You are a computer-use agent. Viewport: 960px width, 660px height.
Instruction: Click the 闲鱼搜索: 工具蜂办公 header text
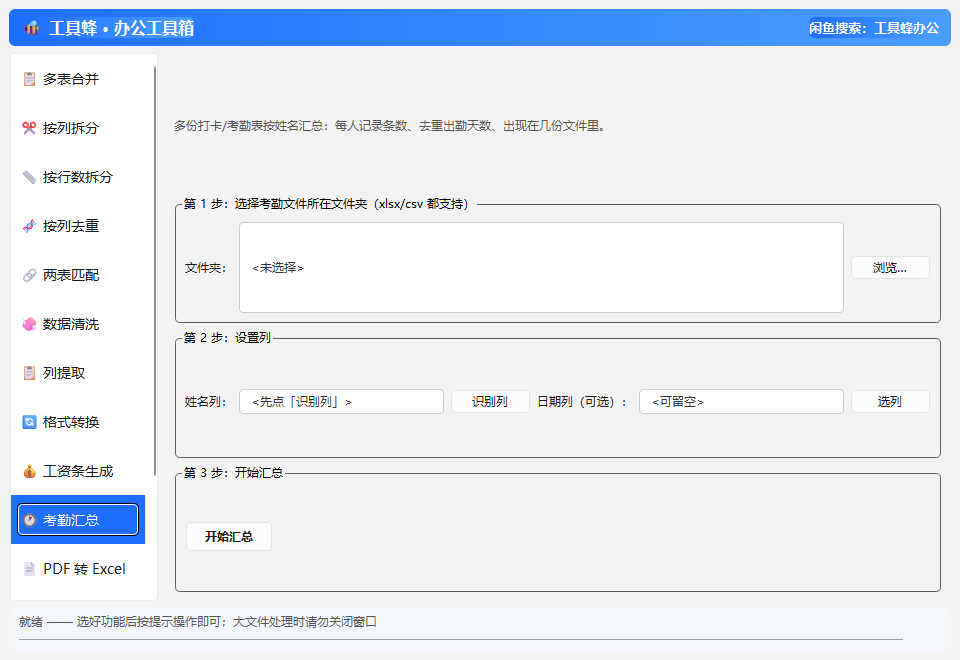click(x=874, y=28)
